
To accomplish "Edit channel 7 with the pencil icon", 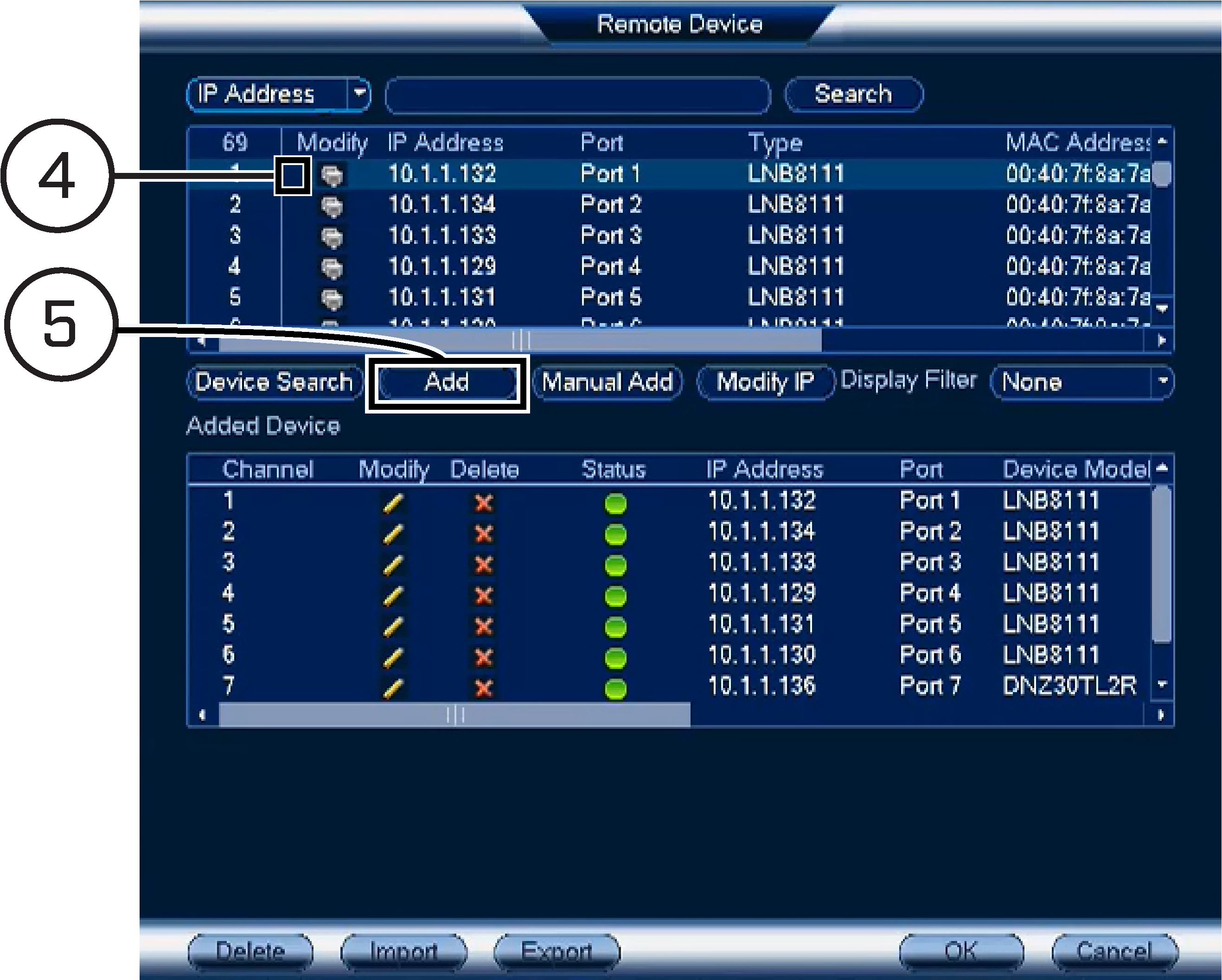I will [393, 688].
